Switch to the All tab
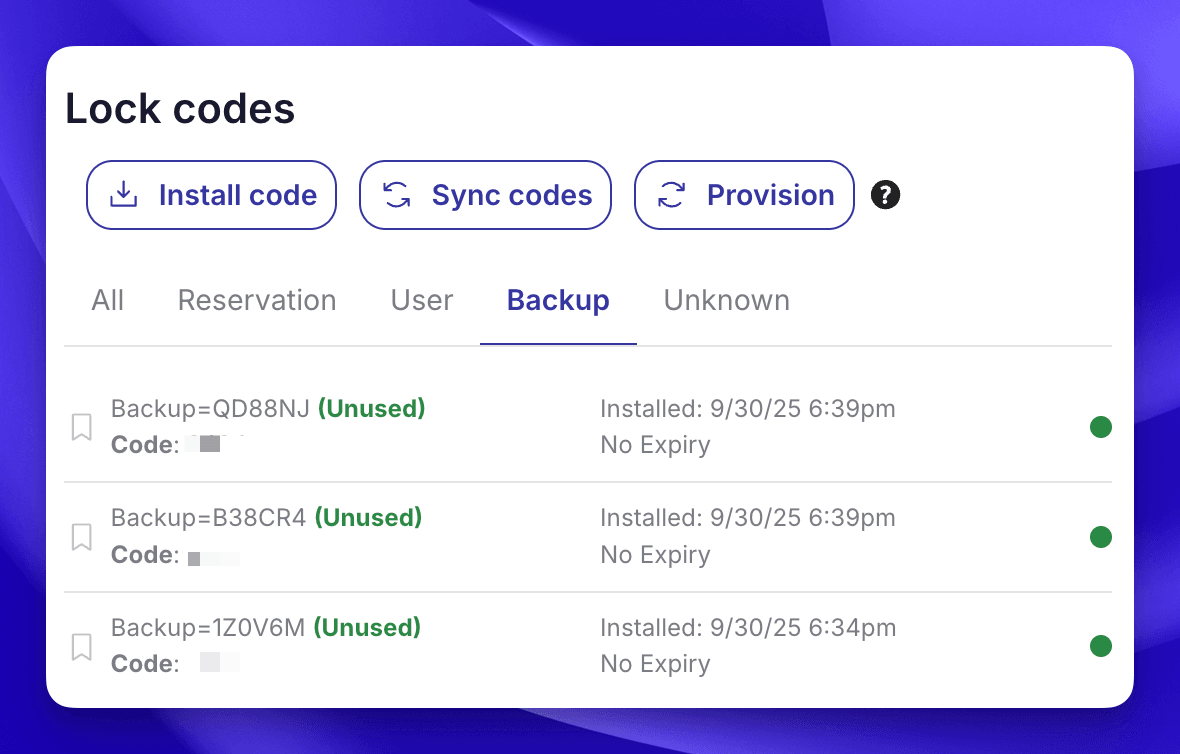1180x754 pixels. click(108, 300)
